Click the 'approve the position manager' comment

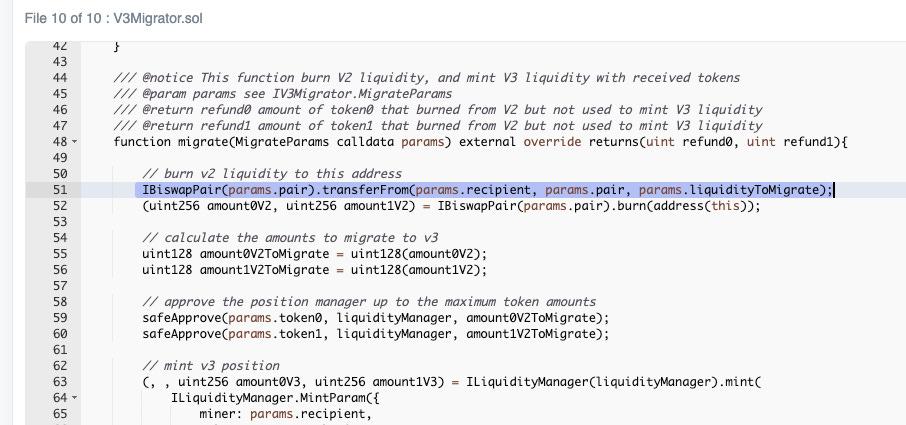369,302
